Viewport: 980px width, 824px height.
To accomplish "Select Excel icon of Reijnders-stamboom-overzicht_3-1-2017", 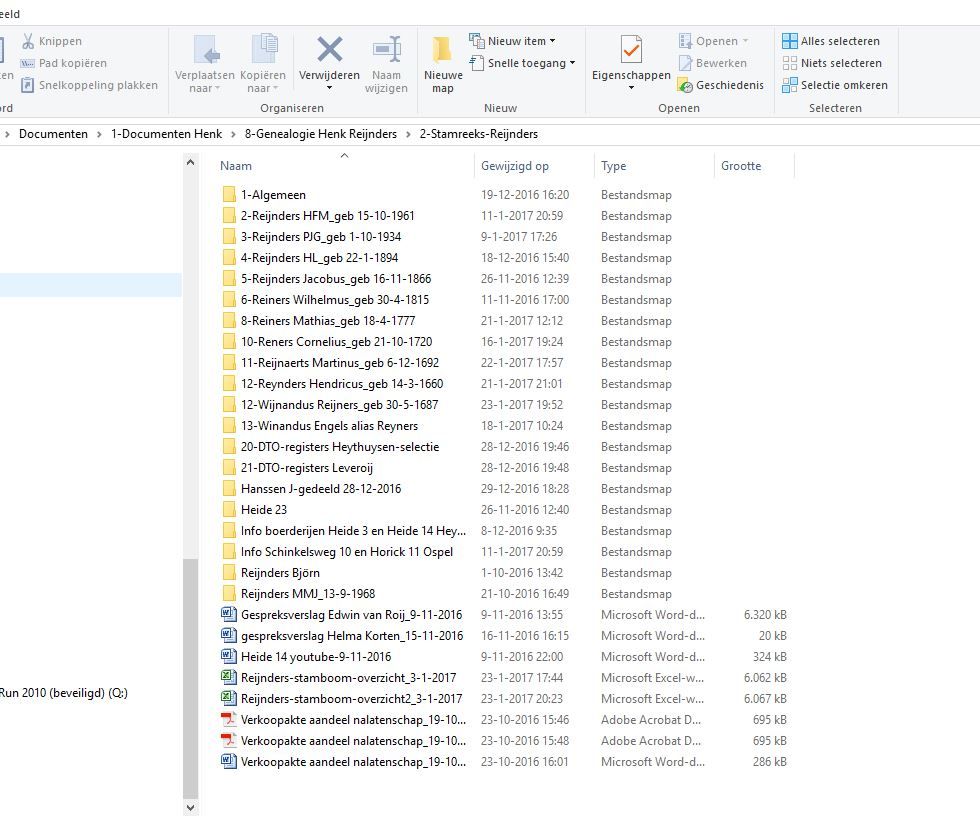I will [x=229, y=677].
